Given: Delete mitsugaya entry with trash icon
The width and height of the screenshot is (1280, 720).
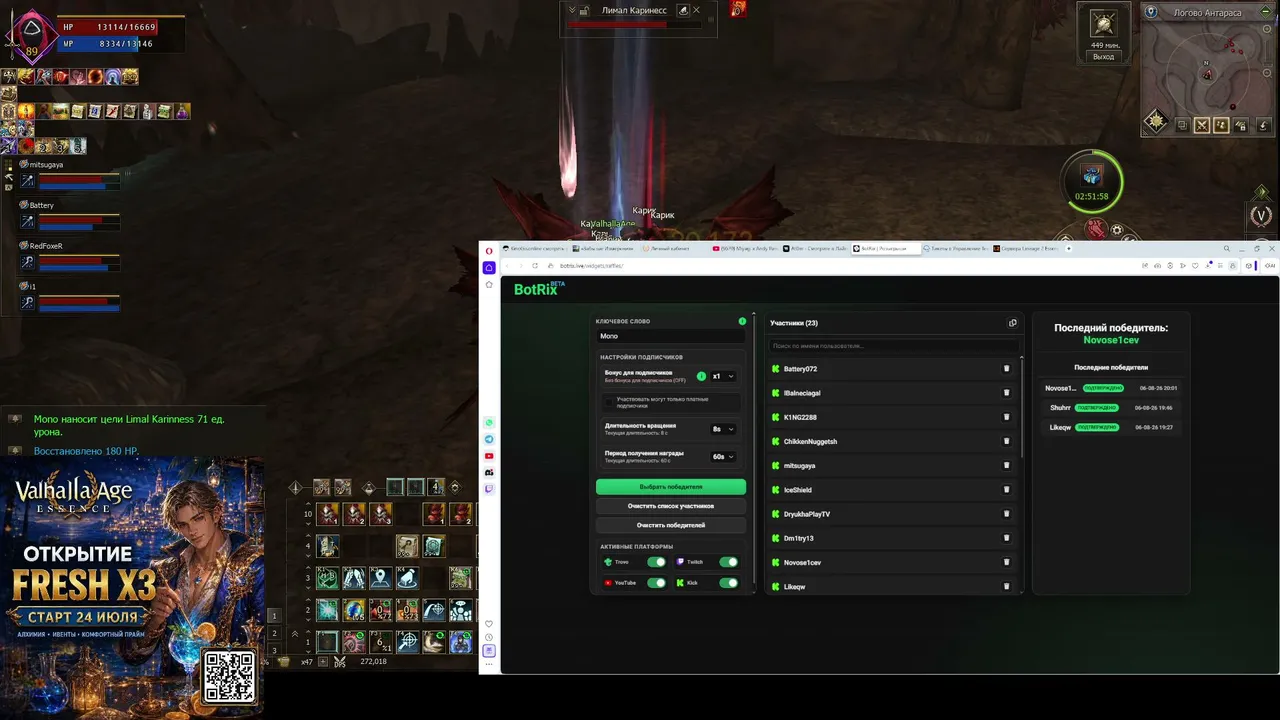Looking at the screenshot, I should pos(1006,466).
